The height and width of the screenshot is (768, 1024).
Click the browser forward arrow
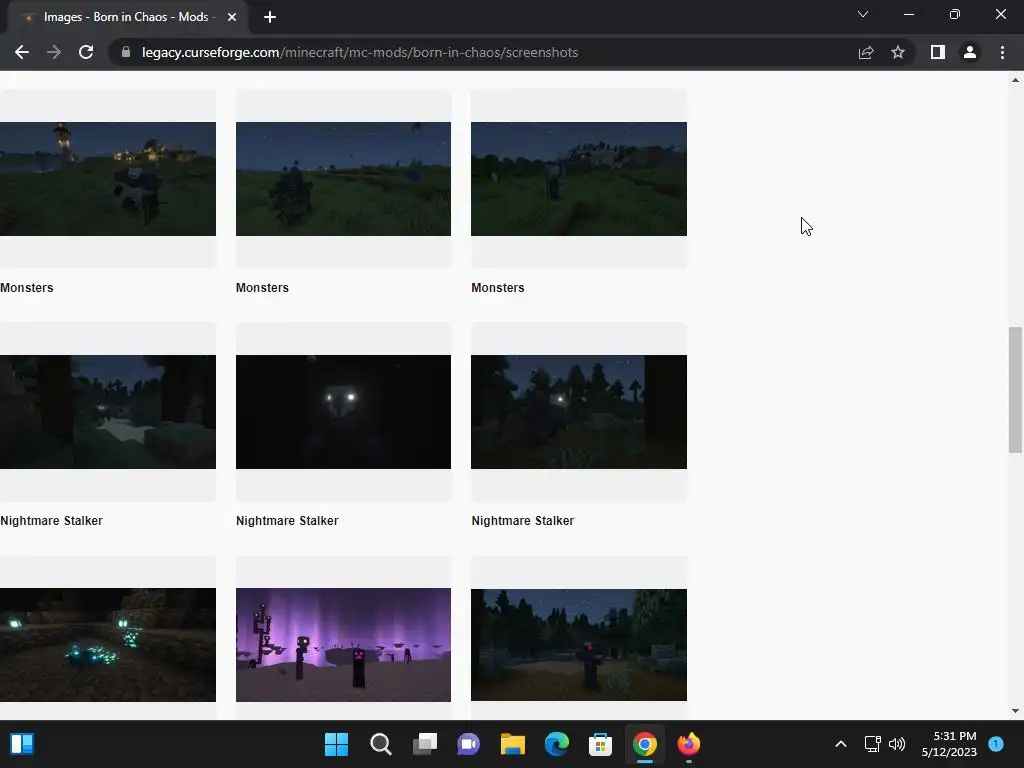click(54, 52)
